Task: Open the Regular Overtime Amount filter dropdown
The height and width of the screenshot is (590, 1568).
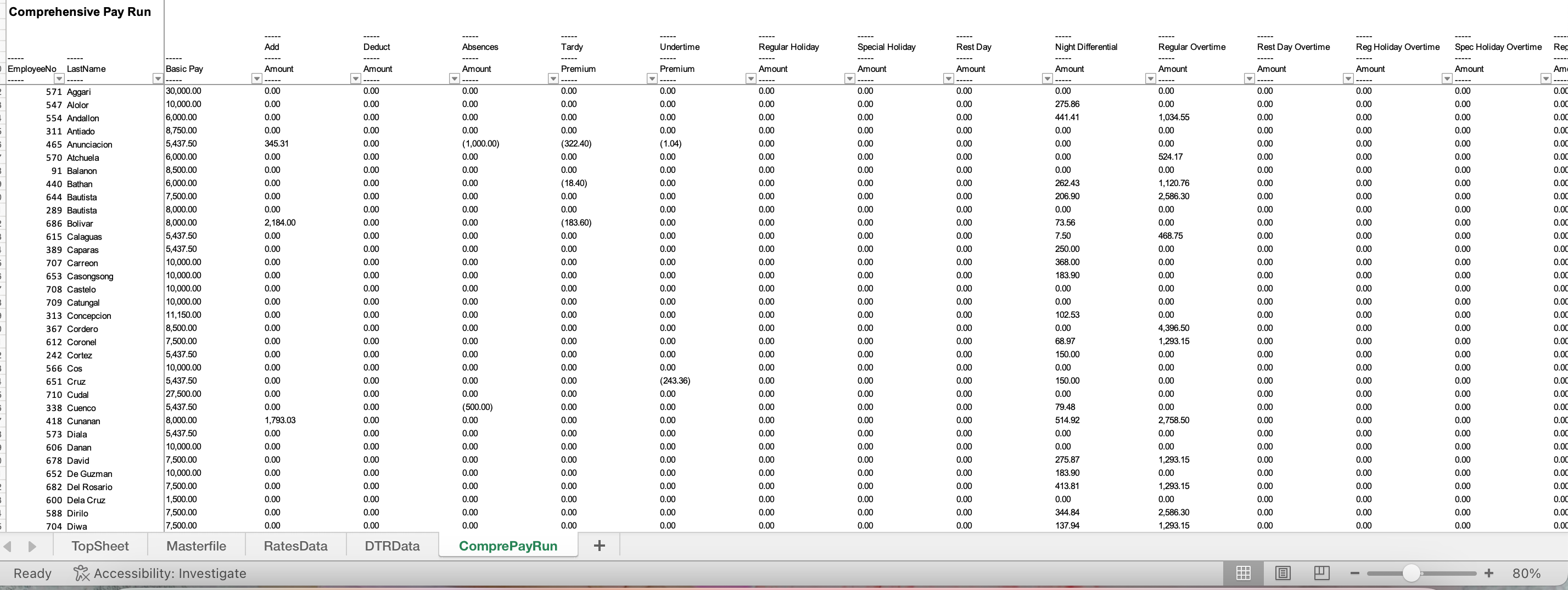Action: coord(1249,78)
